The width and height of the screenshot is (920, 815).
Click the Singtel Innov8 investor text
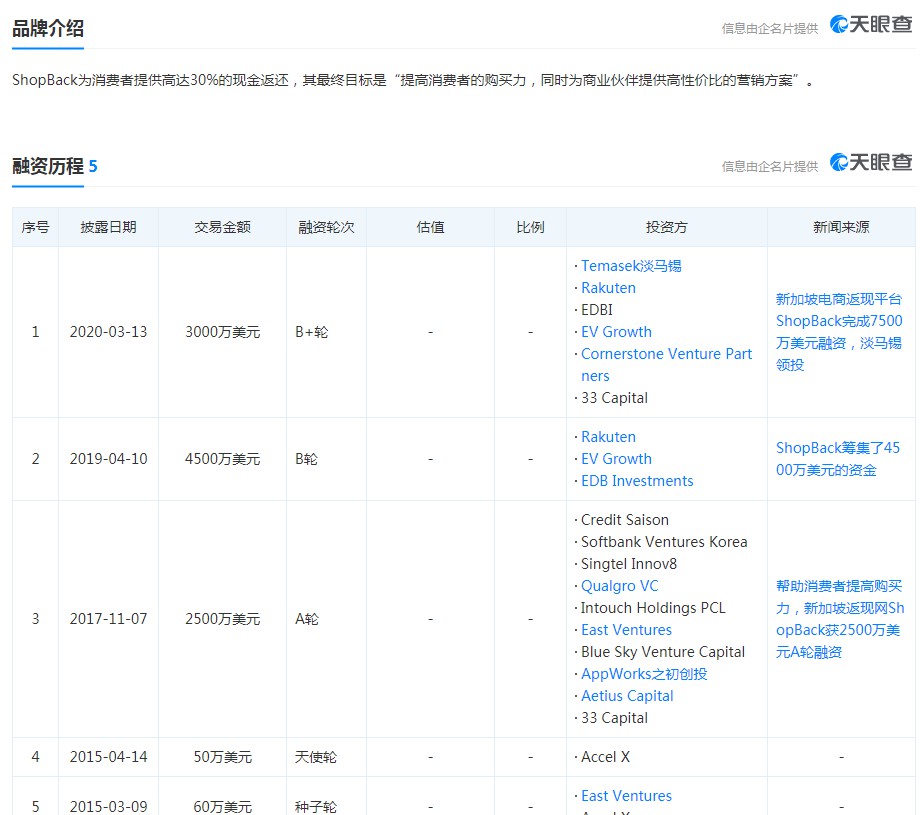coord(629,564)
